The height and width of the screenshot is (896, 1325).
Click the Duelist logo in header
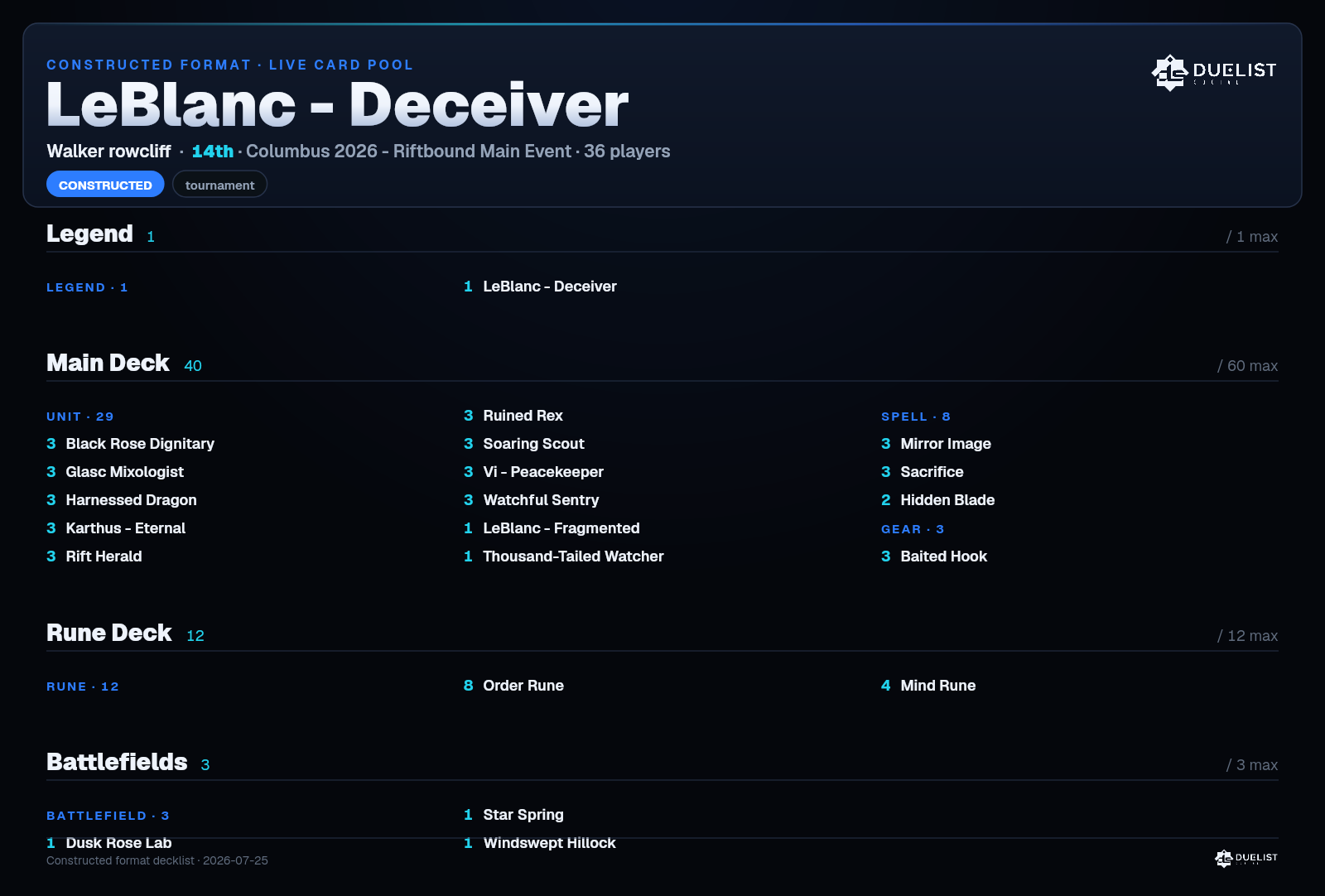coord(1214,73)
